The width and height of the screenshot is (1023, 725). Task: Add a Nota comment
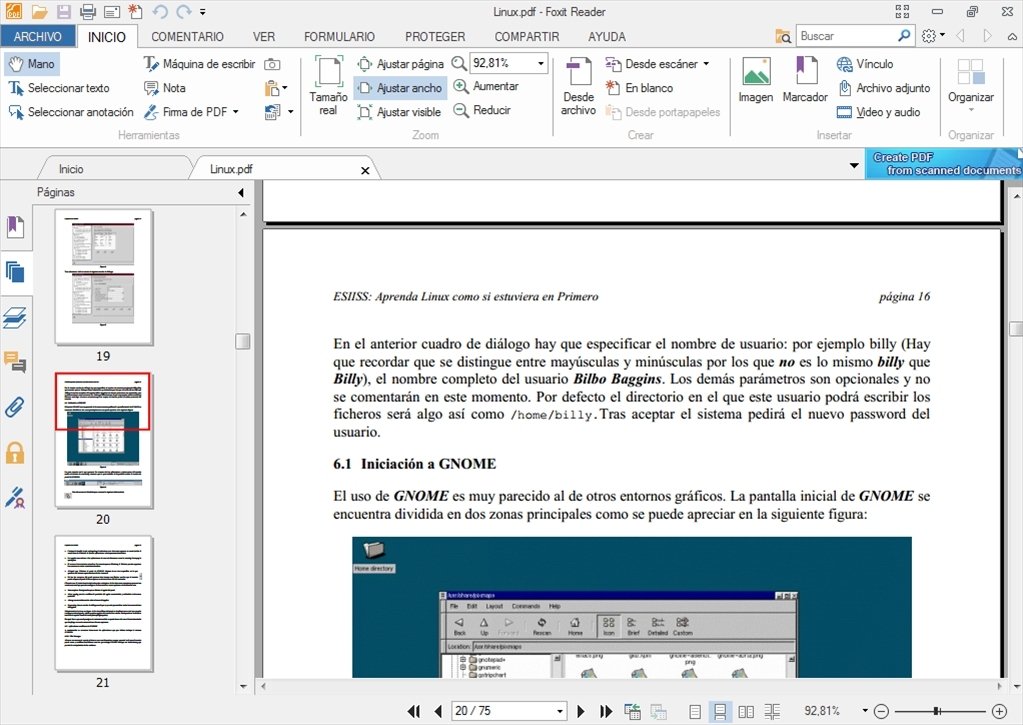[164, 87]
